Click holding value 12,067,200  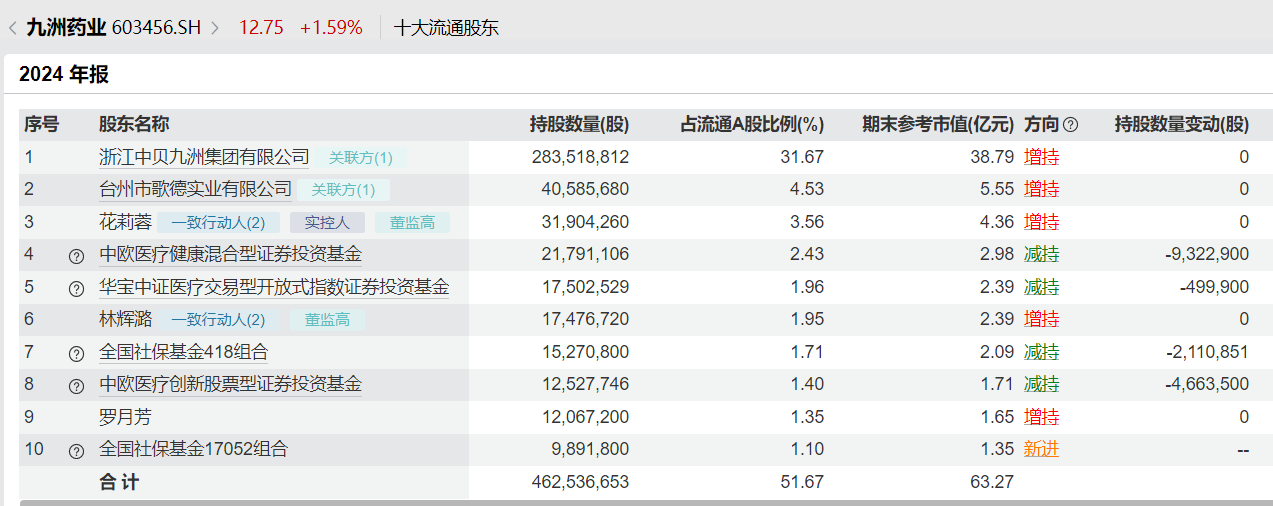pos(586,416)
